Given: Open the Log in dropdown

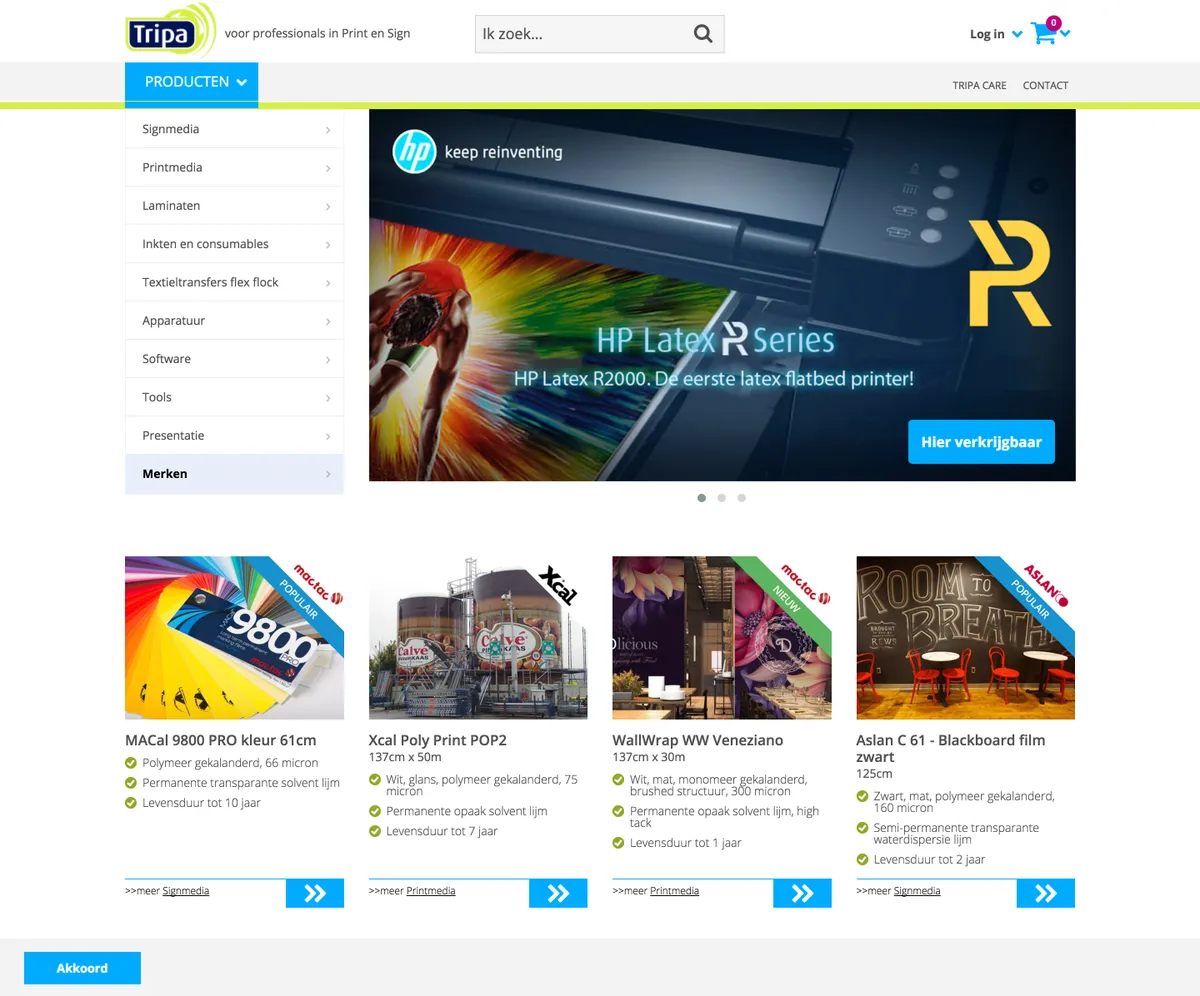Looking at the screenshot, I should tap(996, 34).
